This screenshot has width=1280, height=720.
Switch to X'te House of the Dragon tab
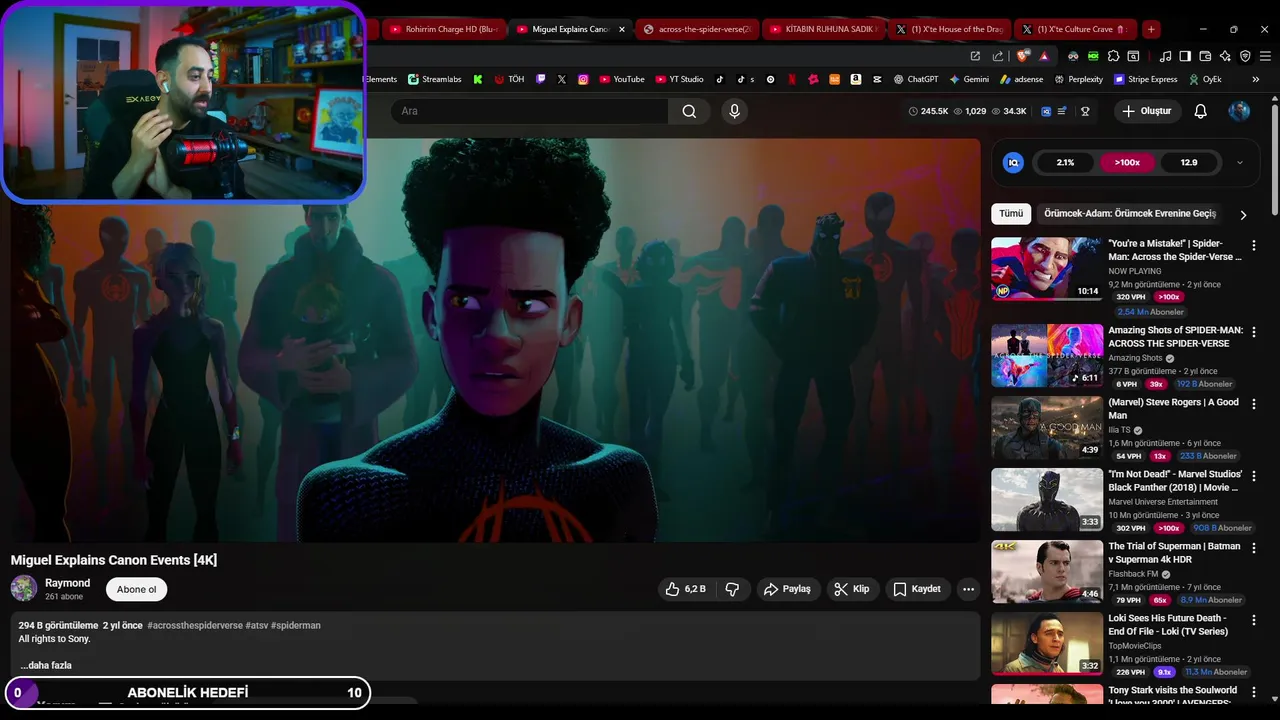click(x=950, y=29)
